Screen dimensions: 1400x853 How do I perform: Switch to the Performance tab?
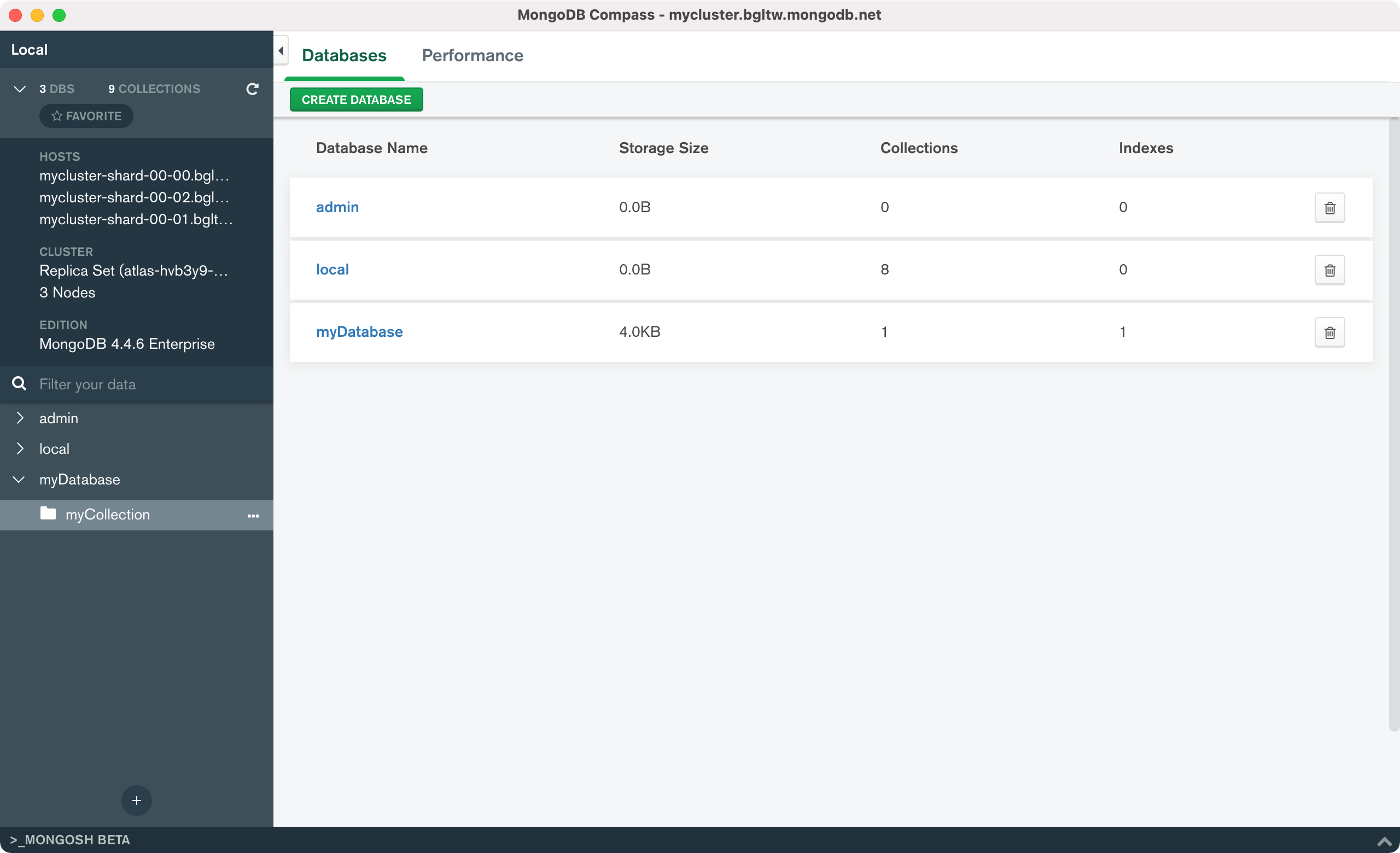coord(472,55)
